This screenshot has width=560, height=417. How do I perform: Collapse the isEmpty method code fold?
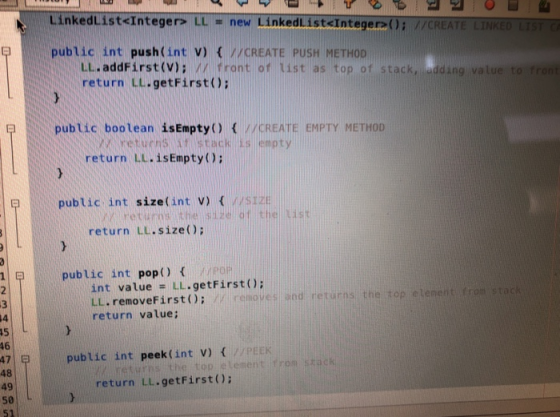pyautogui.click(x=11, y=128)
